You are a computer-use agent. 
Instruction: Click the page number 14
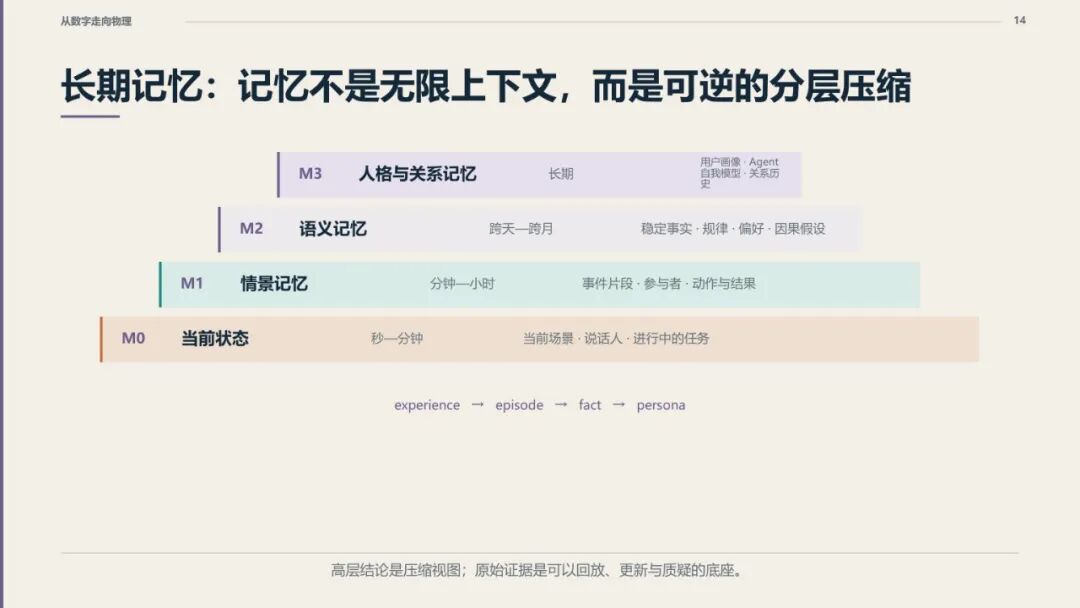[x=1019, y=21]
